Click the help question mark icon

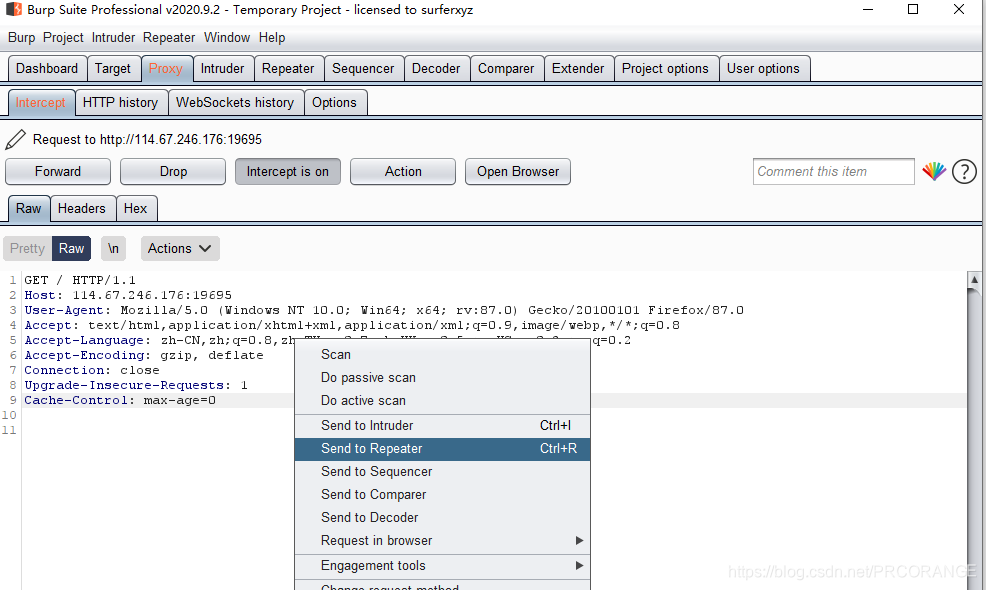[964, 171]
